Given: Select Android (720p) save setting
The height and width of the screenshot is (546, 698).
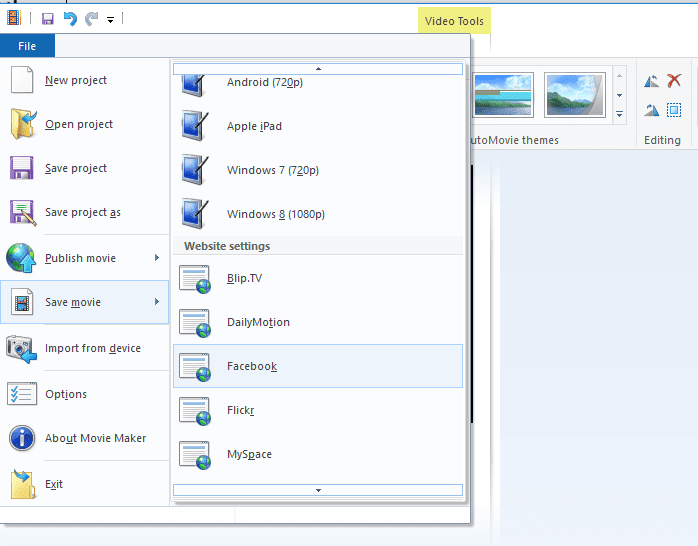Looking at the screenshot, I should [x=318, y=84].
